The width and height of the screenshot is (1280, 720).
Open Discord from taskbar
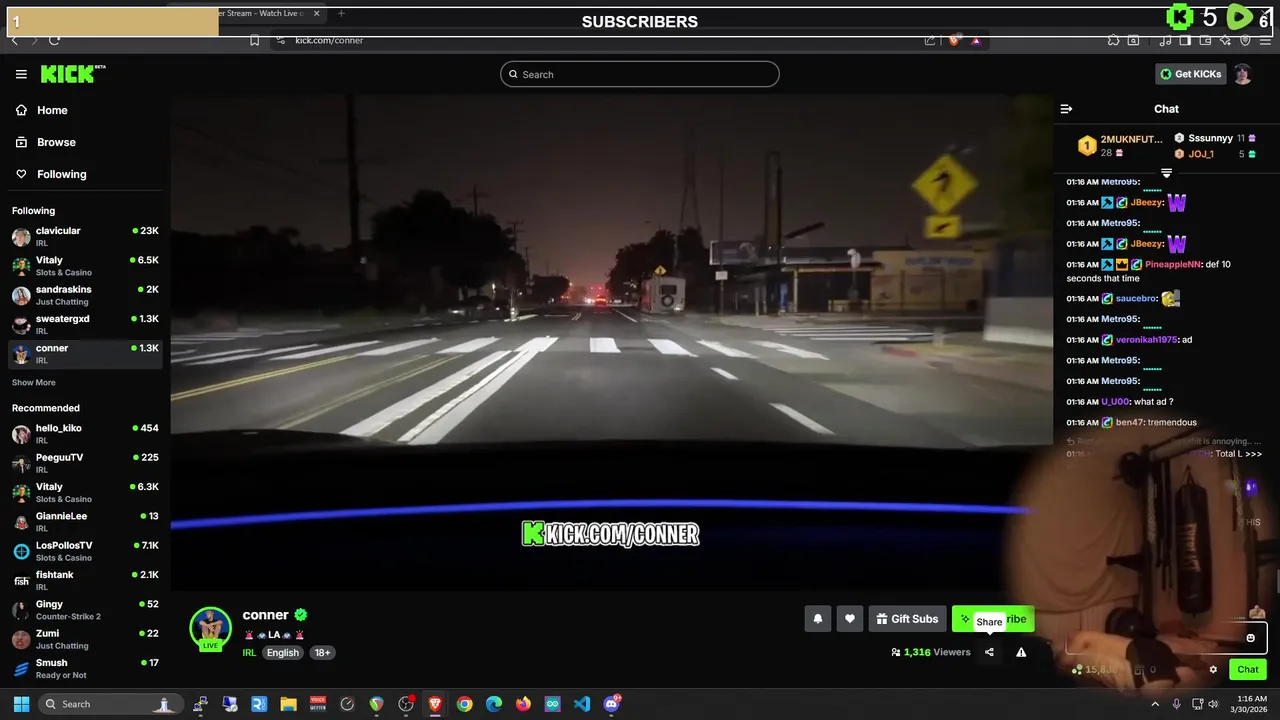(x=612, y=704)
